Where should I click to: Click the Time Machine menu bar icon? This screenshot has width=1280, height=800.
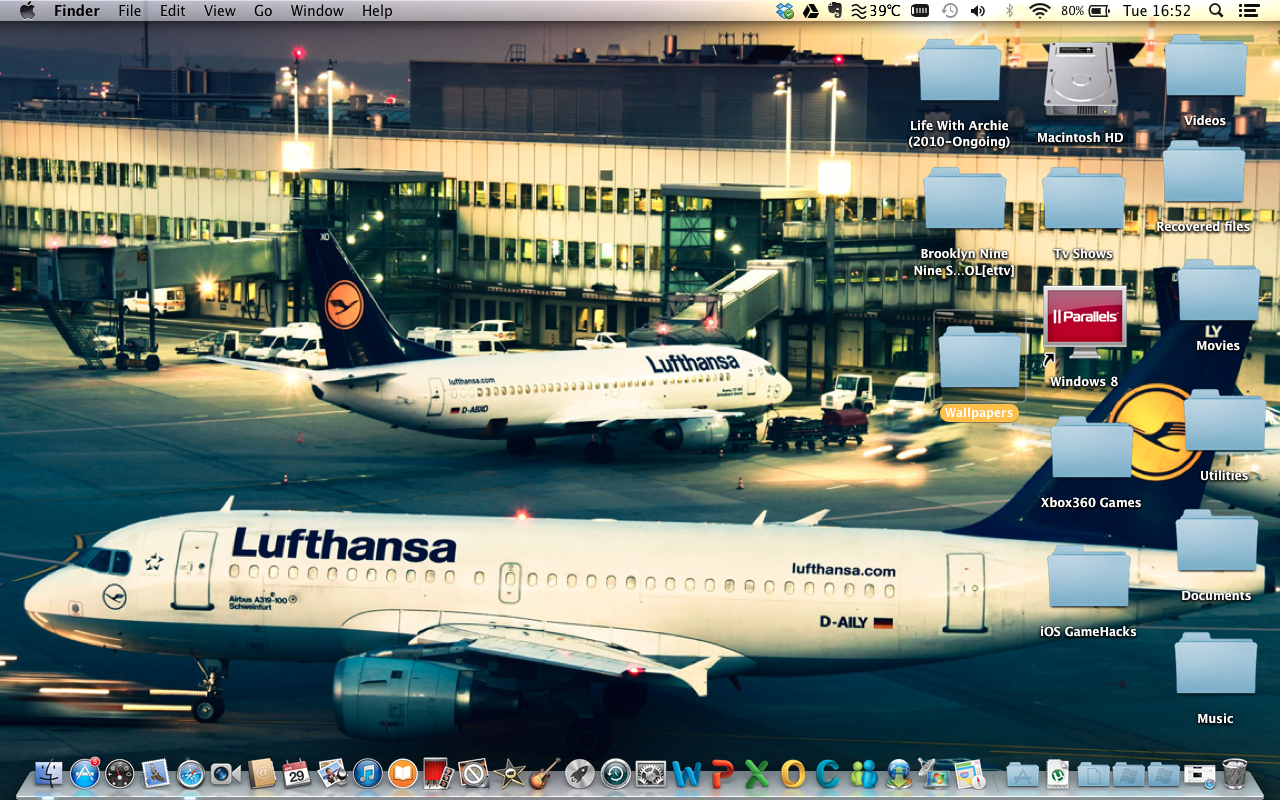click(949, 11)
